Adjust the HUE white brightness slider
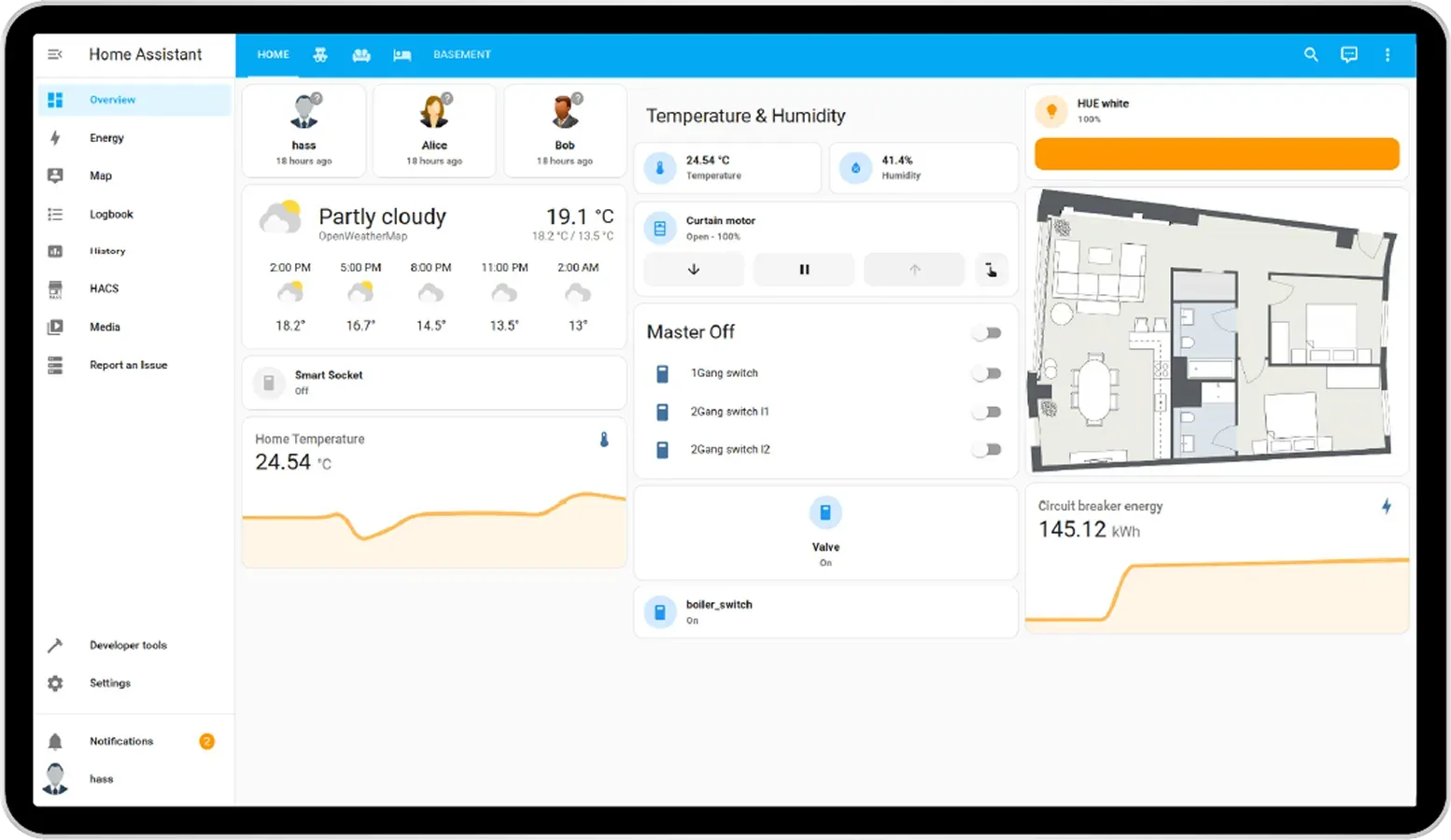Image resolution: width=1451 pixels, height=840 pixels. pos(1216,153)
